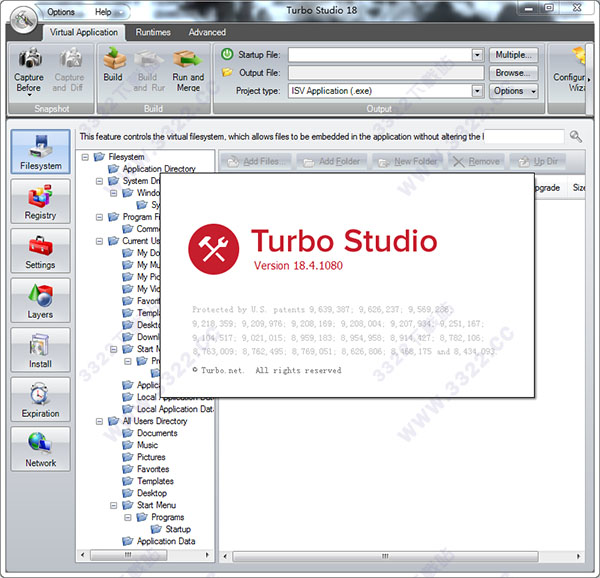Click the Browse... button

tap(514, 73)
